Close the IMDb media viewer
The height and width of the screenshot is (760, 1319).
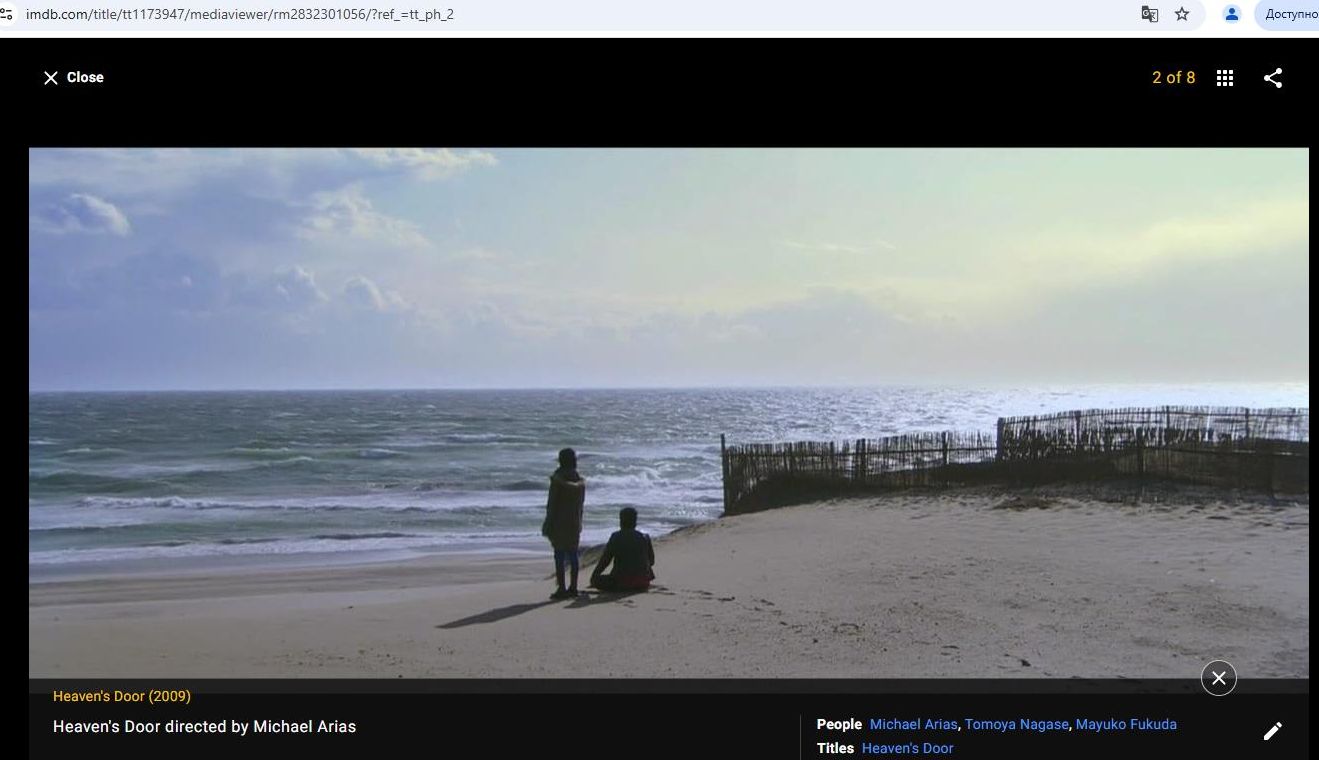tap(73, 78)
